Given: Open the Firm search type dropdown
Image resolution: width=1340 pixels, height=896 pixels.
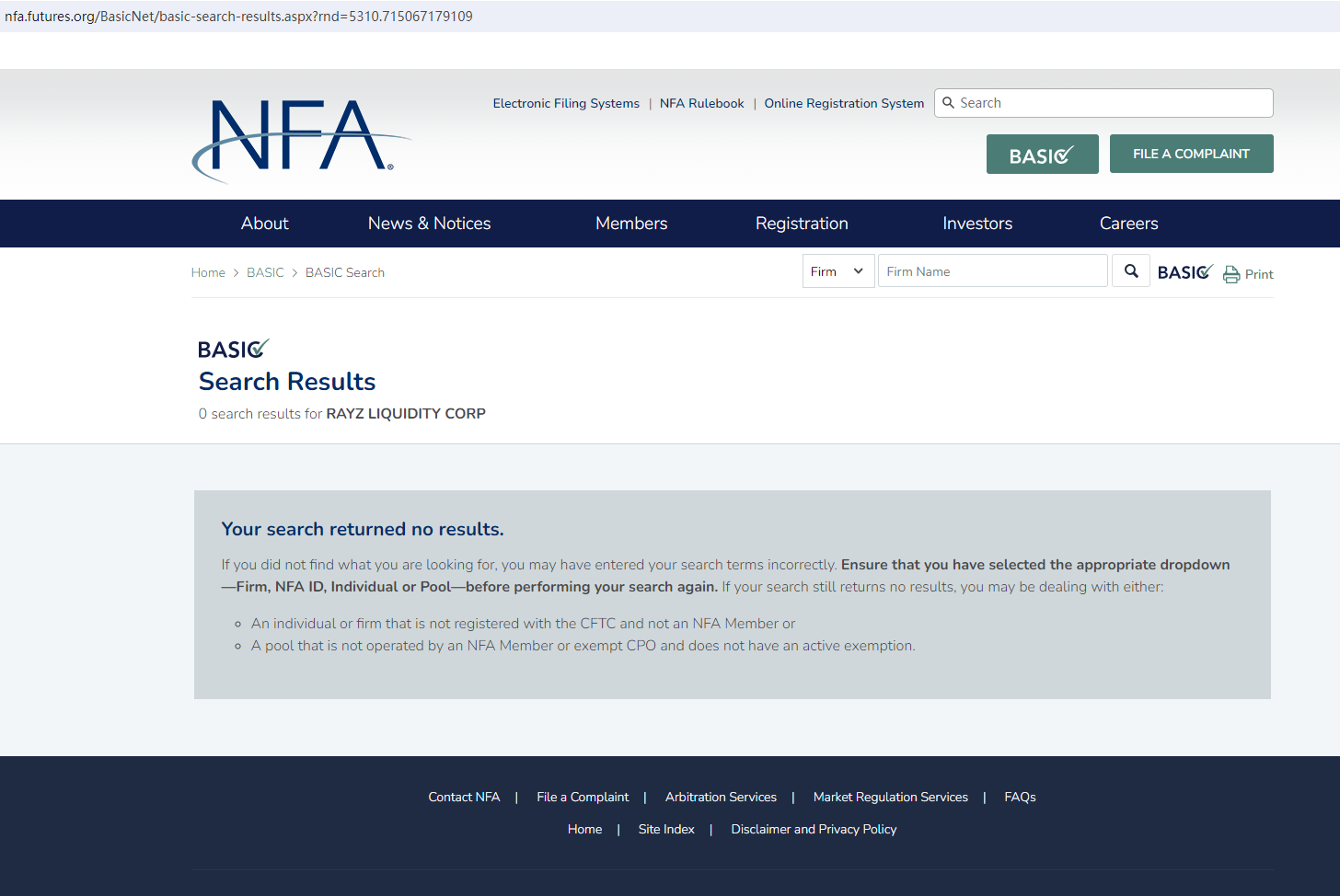Looking at the screenshot, I should point(837,271).
